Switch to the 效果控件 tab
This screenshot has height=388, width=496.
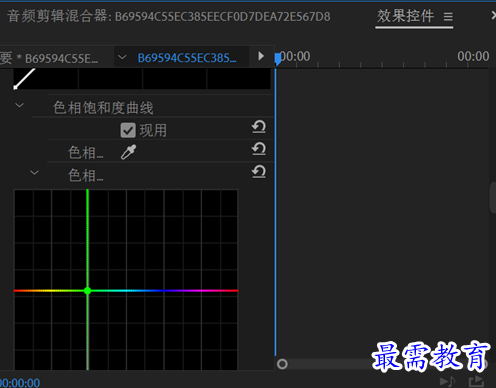(x=405, y=16)
